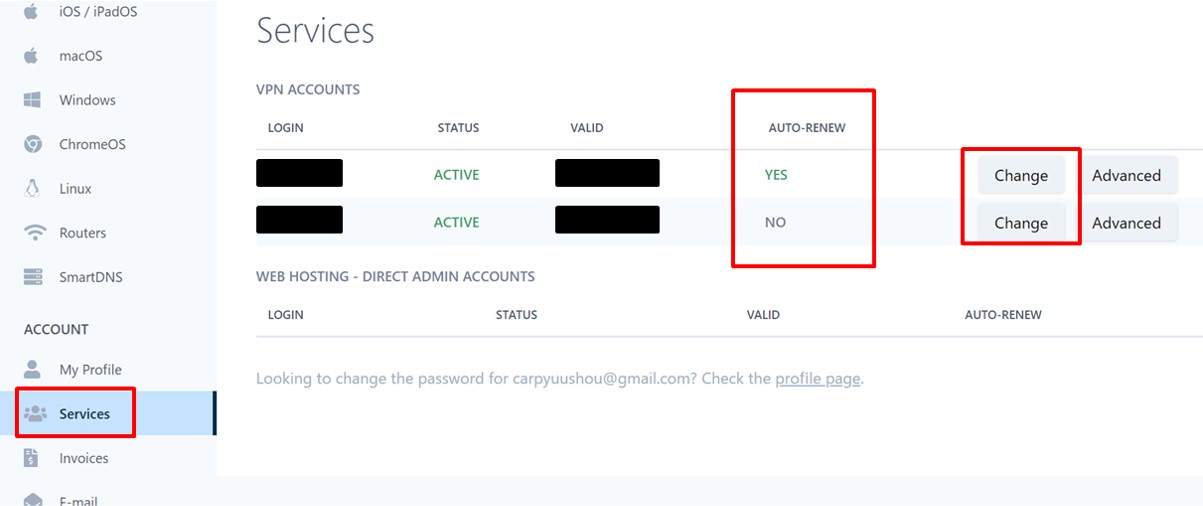Click Change for the auto-renew NO account

click(1020, 223)
